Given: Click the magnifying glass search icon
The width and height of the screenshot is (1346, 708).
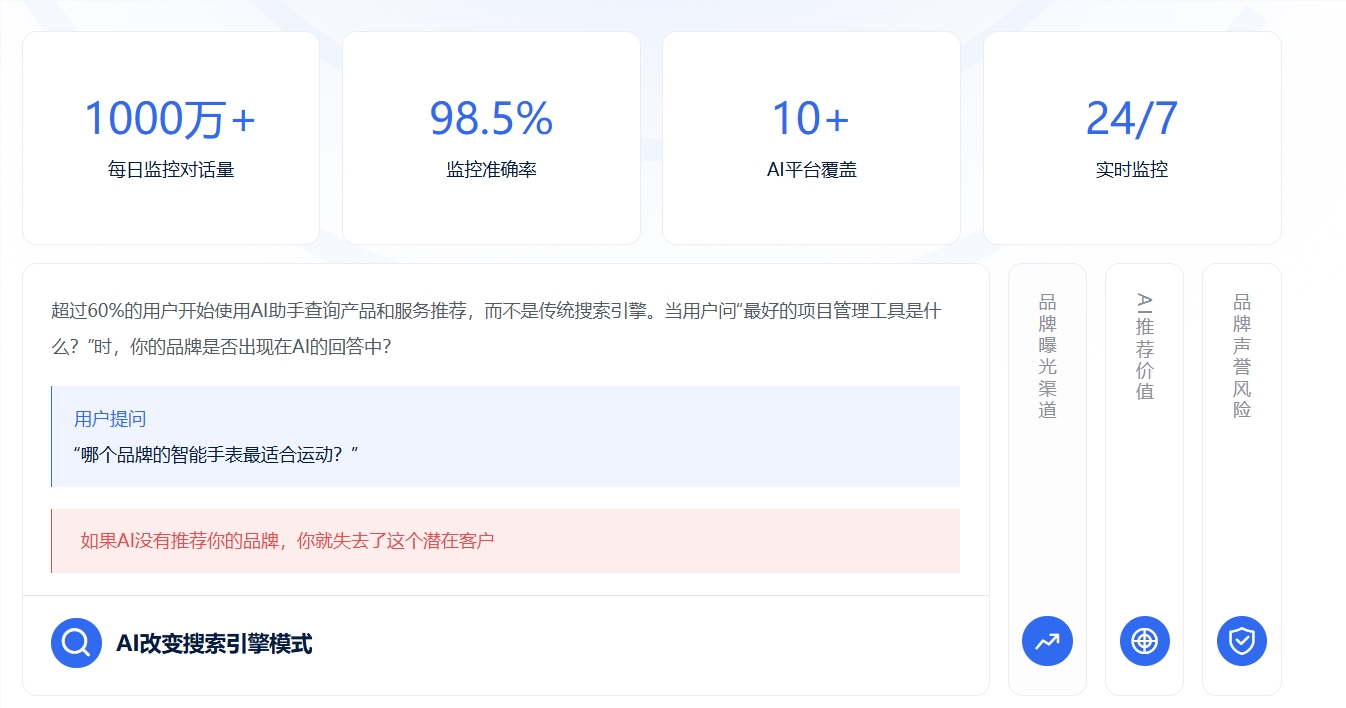Looking at the screenshot, I should [x=76, y=643].
